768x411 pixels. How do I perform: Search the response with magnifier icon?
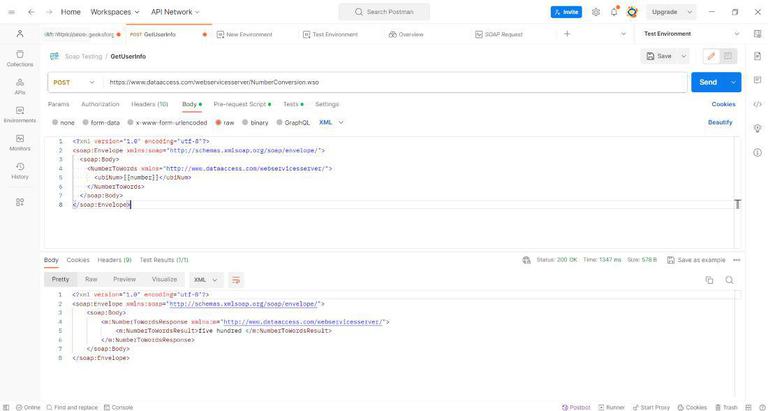(x=729, y=280)
